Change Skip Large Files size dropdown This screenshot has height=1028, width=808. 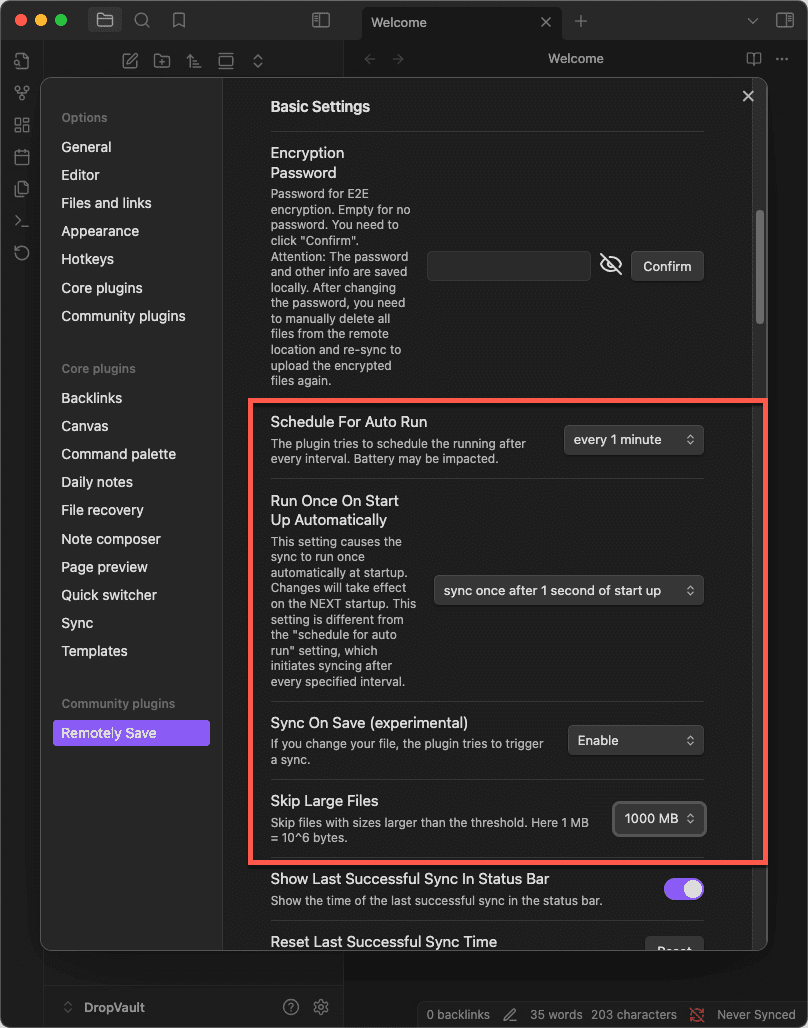coord(659,818)
